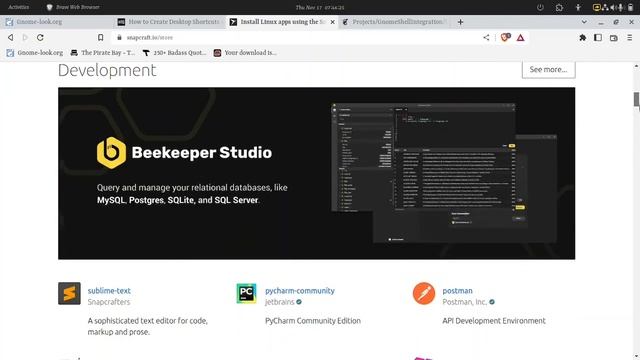Image resolution: width=640 pixels, height=360 pixels.
Task: Click jetbrains verified checkmark badge
Action: pos(299,302)
